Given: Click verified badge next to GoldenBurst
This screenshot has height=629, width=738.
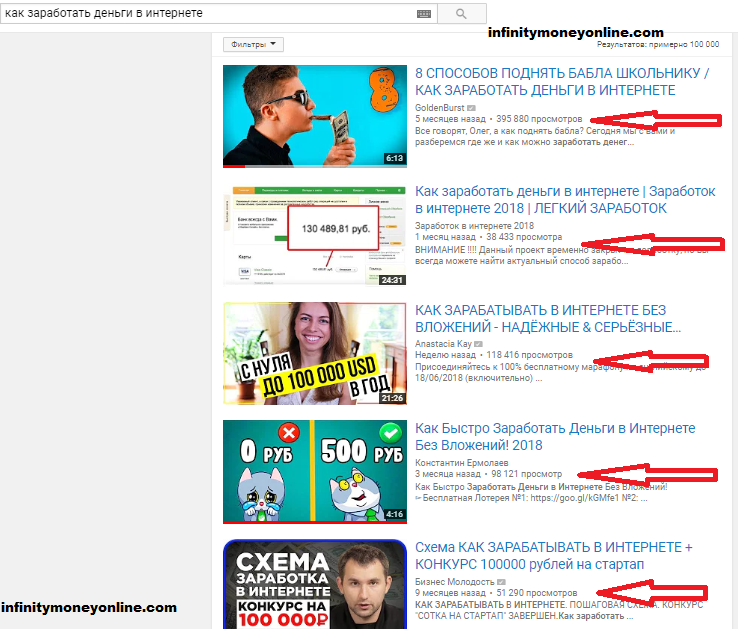Looking at the screenshot, I should click(471, 108).
